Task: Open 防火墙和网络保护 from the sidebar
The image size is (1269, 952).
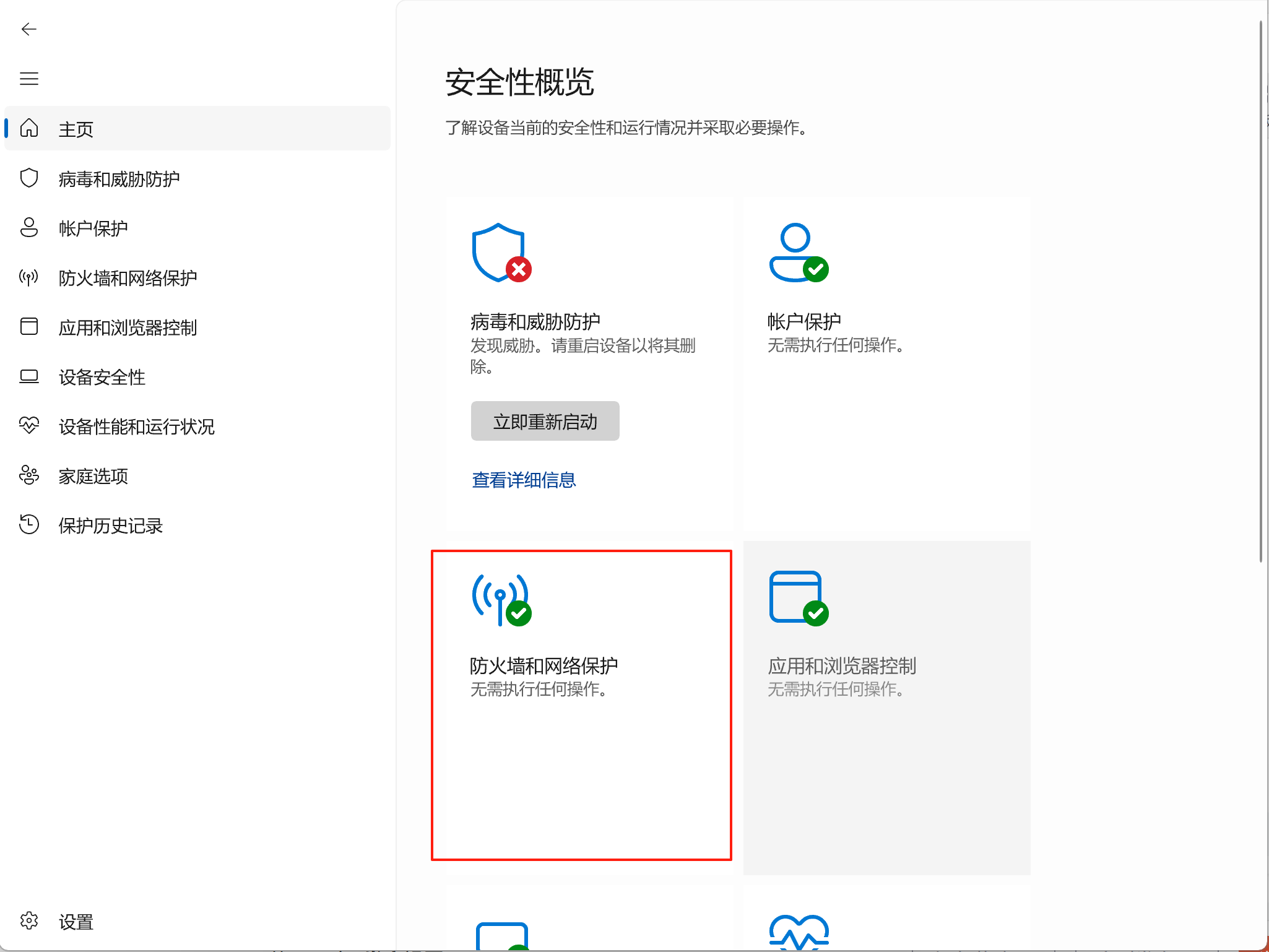Action: pos(197,277)
